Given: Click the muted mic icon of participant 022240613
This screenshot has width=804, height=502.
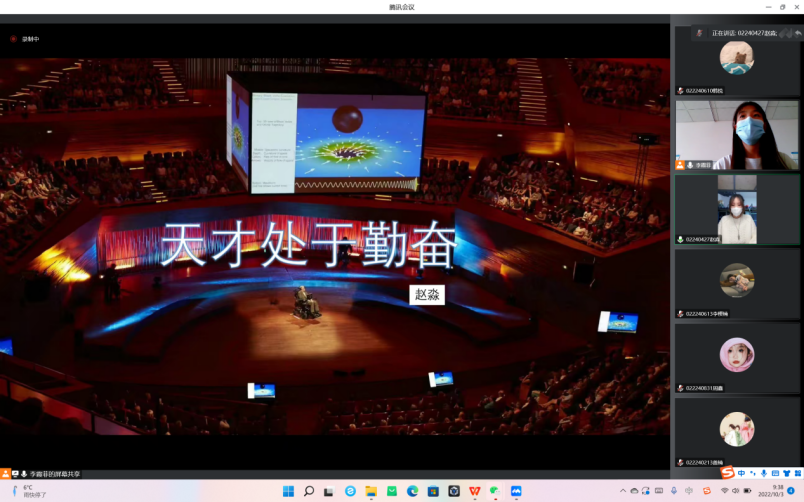Looking at the screenshot, I should tap(681, 314).
